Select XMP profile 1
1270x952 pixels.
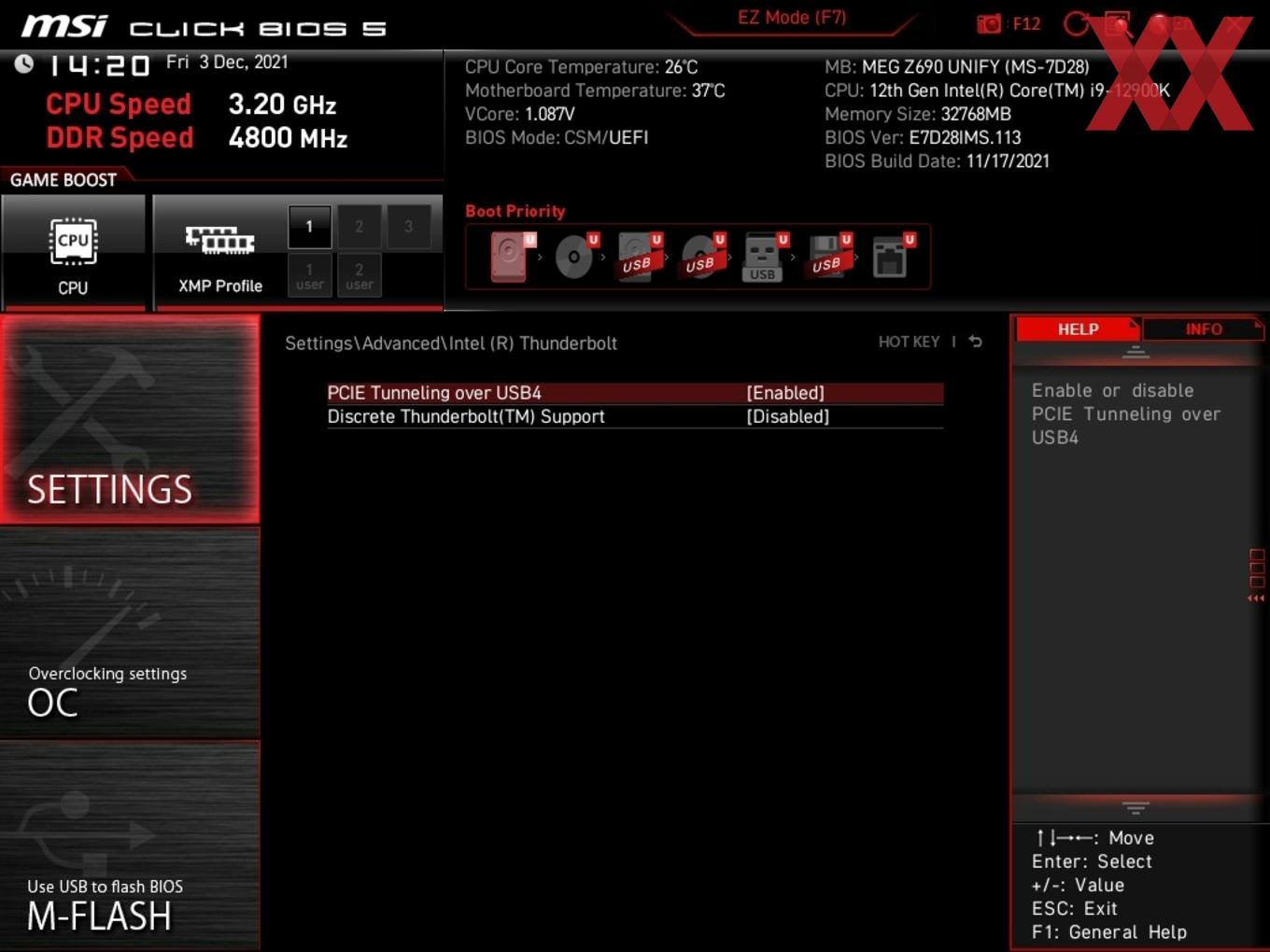coord(309,227)
